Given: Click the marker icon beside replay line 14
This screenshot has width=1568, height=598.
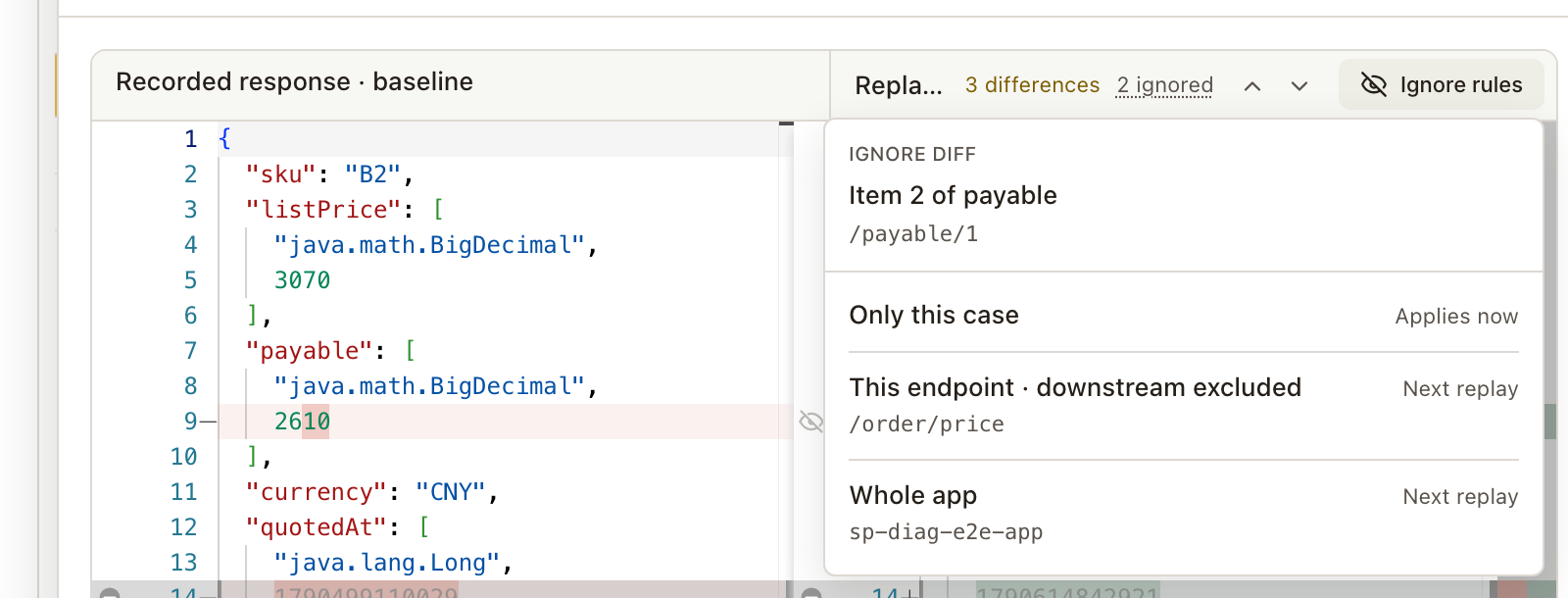Looking at the screenshot, I should [x=811, y=593].
